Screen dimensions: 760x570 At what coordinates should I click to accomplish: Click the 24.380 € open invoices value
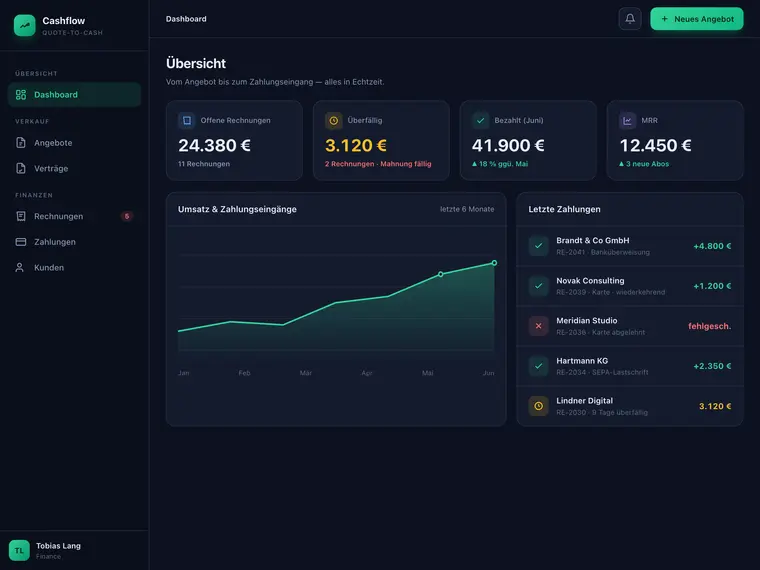(214, 145)
